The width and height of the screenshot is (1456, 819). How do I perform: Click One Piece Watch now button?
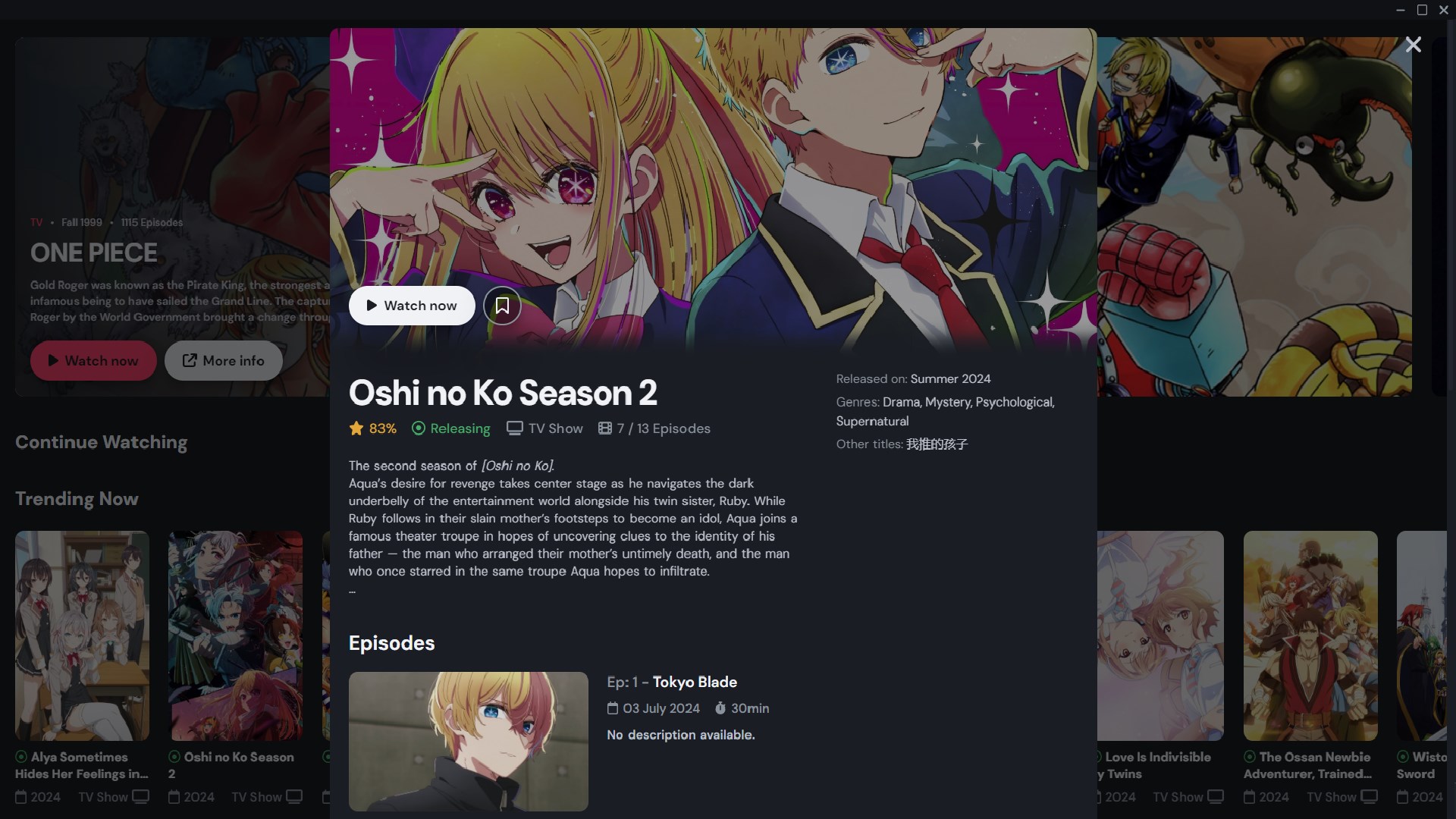click(93, 361)
